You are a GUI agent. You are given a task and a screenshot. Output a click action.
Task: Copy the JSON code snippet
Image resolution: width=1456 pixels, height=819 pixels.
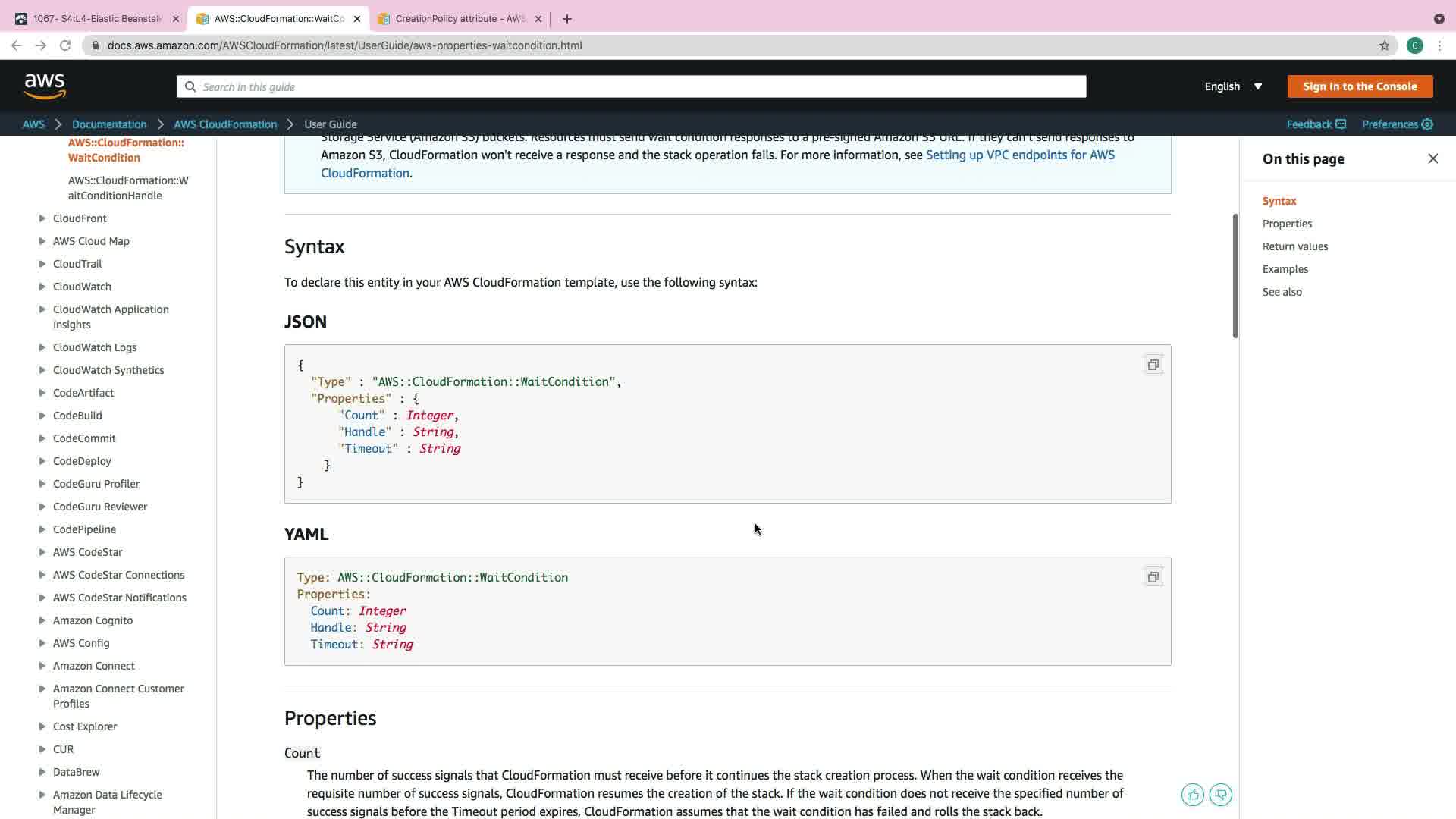(x=1153, y=365)
